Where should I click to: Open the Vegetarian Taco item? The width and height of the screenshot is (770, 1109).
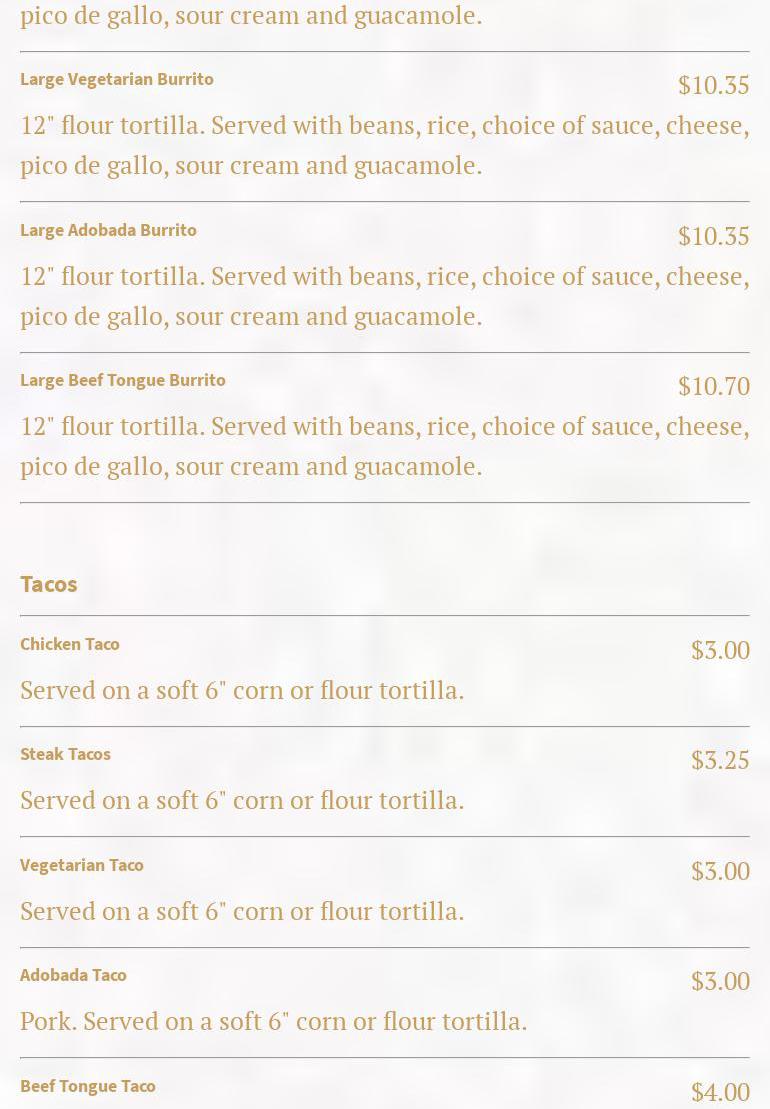coord(82,865)
